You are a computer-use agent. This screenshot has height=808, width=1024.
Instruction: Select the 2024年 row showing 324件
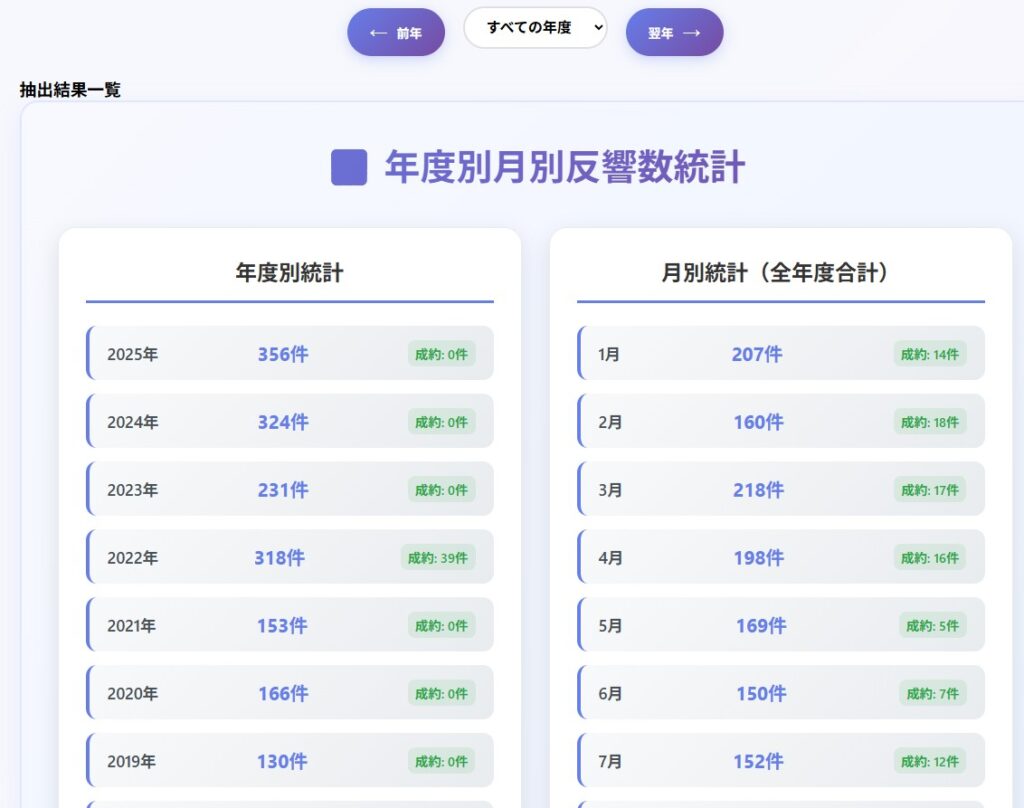click(290, 422)
